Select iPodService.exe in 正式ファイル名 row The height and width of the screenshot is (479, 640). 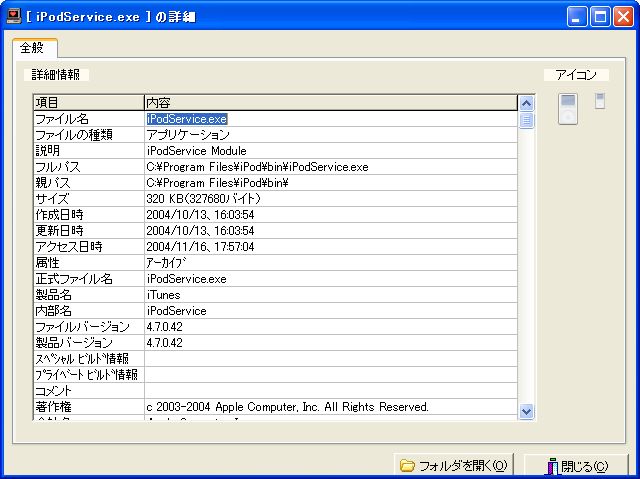click(x=186, y=279)
